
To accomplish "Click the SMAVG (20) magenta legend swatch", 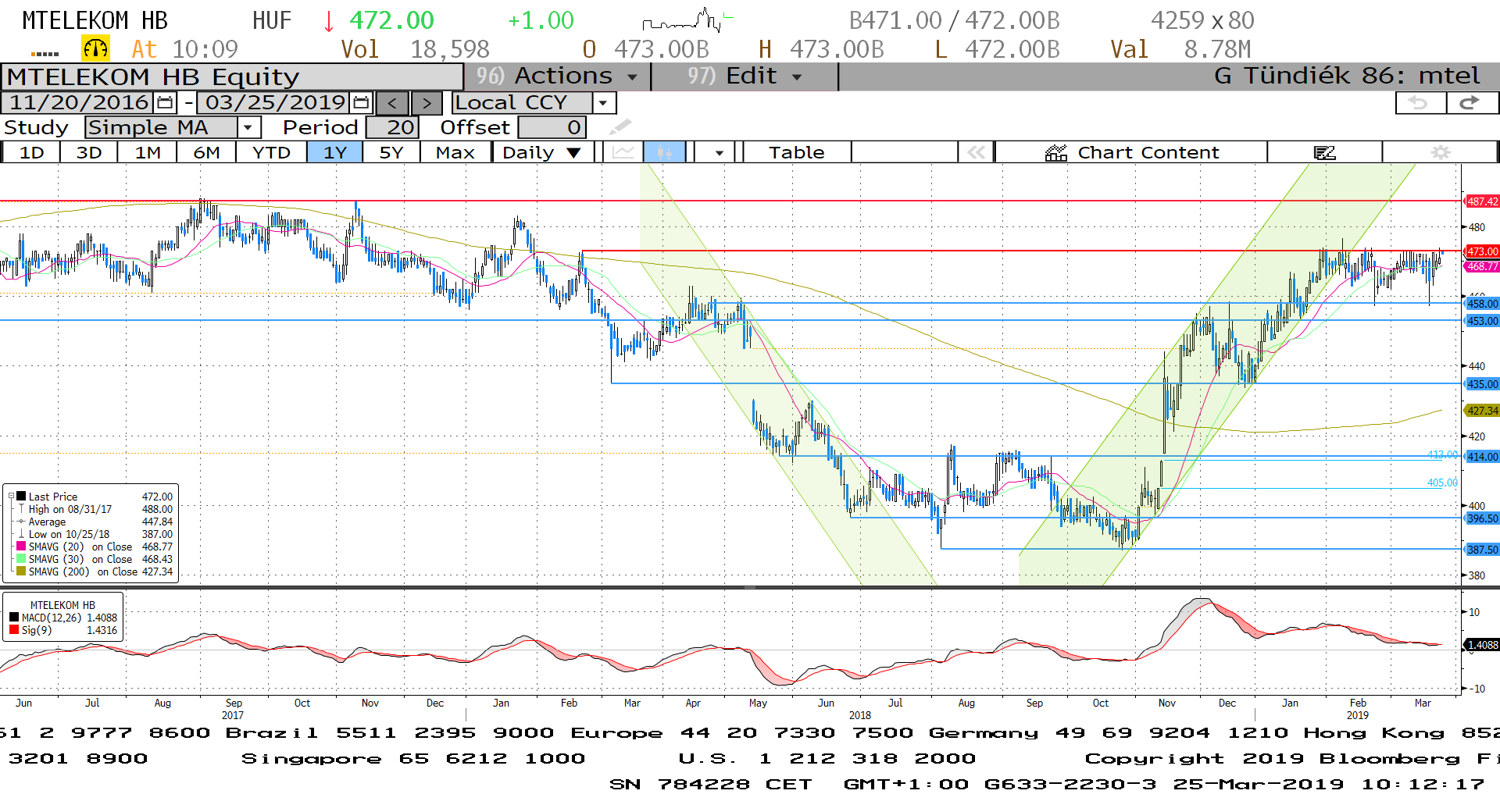I will 21,547.
